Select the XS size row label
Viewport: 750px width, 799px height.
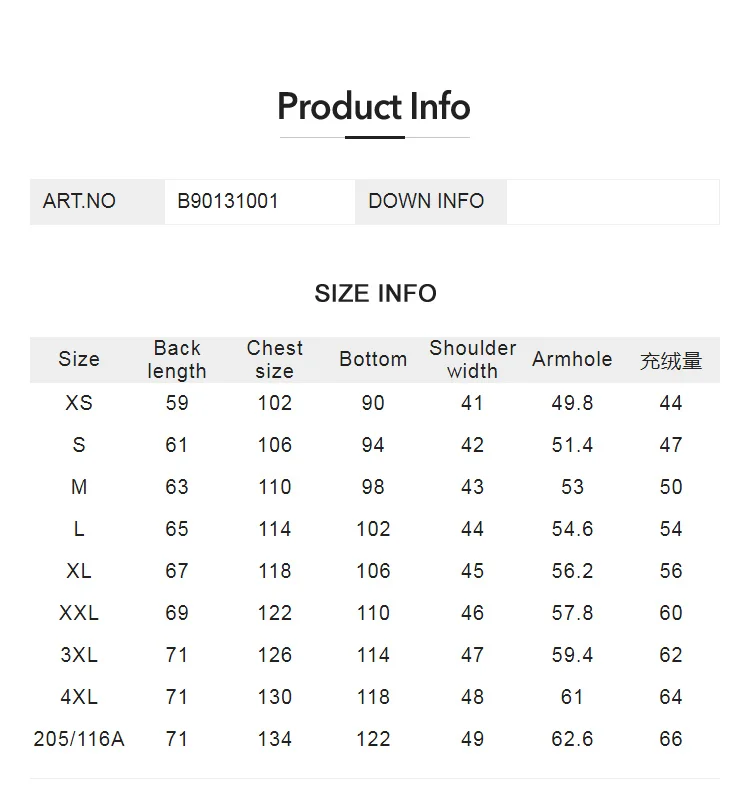79,403
